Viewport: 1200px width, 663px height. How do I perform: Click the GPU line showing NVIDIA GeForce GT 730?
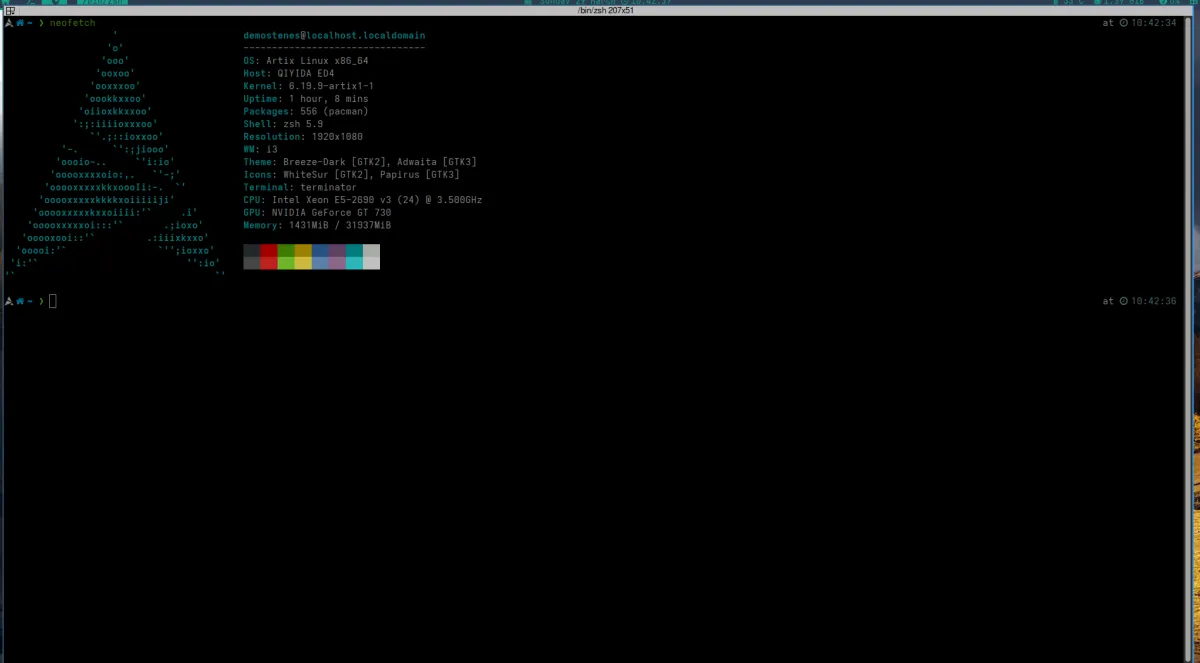click(x=317, y=212)
